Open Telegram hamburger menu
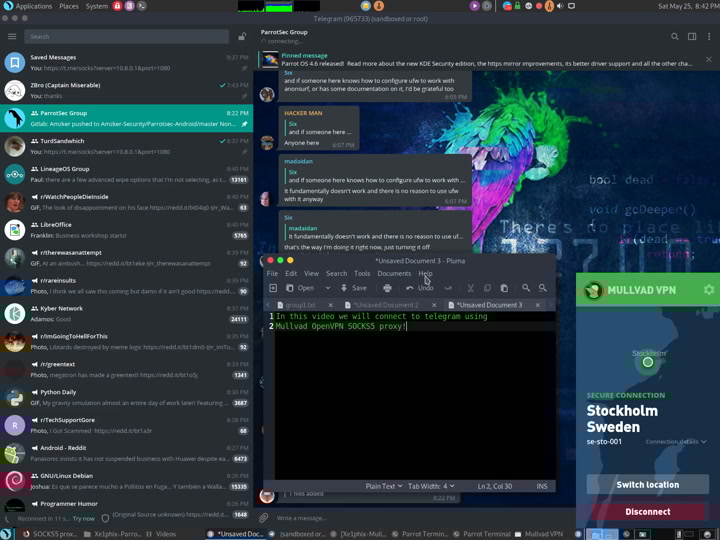The width and height of the screenshot is (720, 540). coord(12,36)
